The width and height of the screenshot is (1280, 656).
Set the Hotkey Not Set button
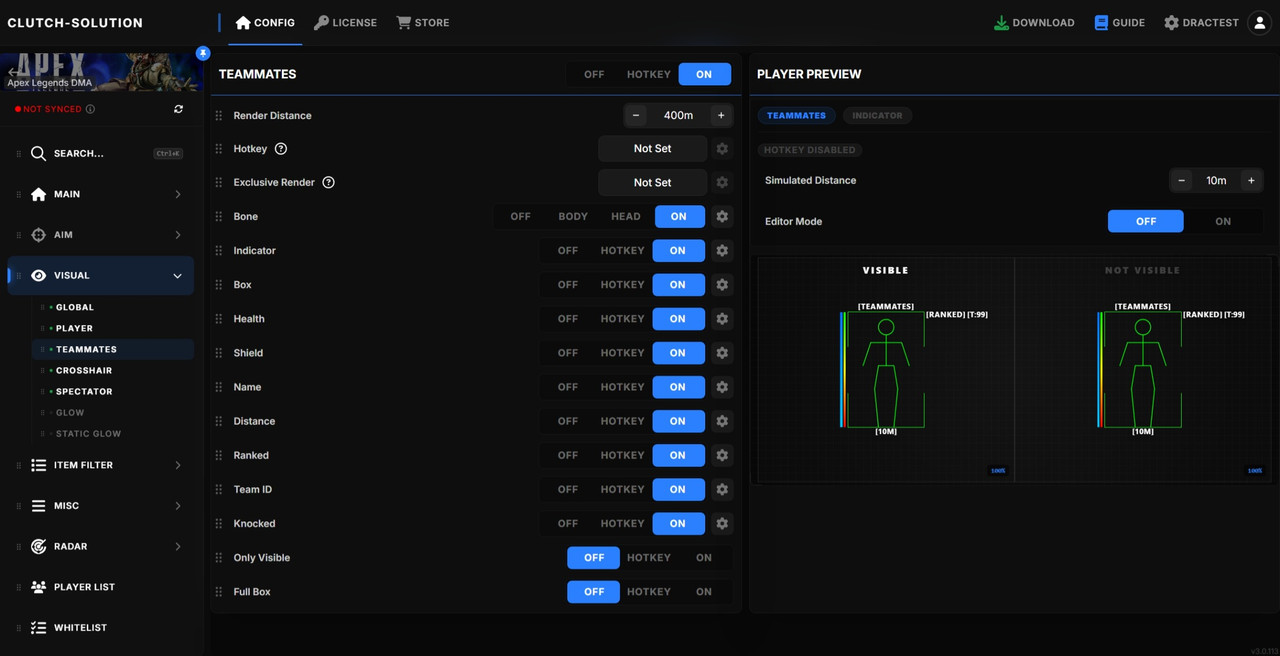point(652,149)
